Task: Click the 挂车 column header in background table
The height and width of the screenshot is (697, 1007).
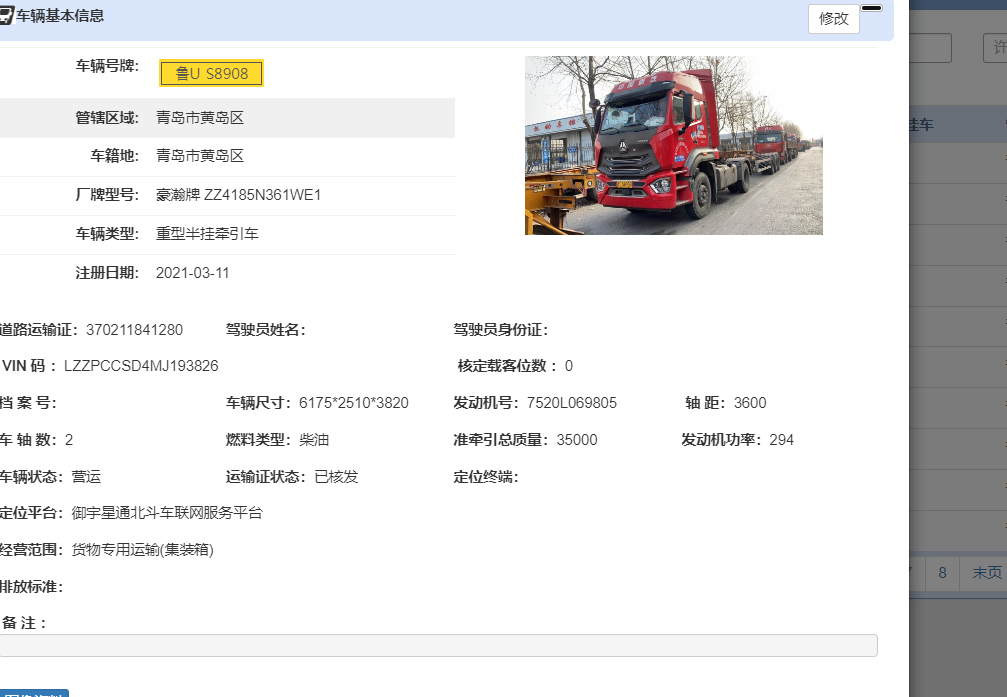Action: 920,125
